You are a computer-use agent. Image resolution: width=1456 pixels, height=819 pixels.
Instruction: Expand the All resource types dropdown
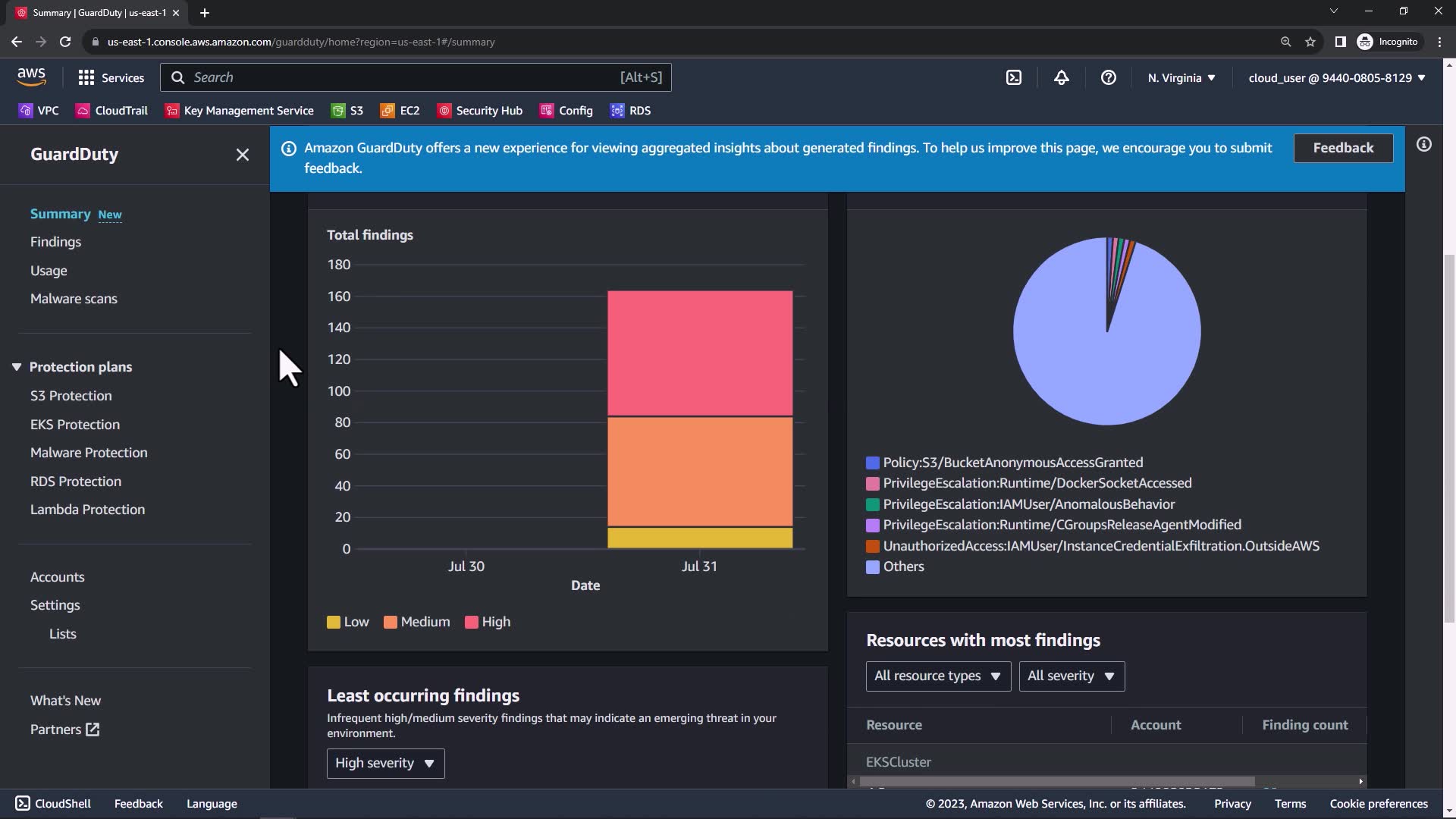[937, 676]
